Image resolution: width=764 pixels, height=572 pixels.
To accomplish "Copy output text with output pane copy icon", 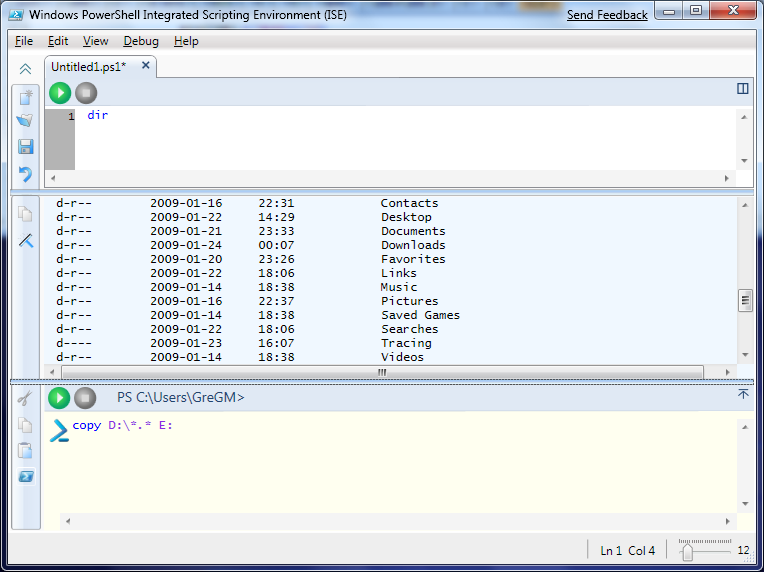I will (x=25, y=214).
